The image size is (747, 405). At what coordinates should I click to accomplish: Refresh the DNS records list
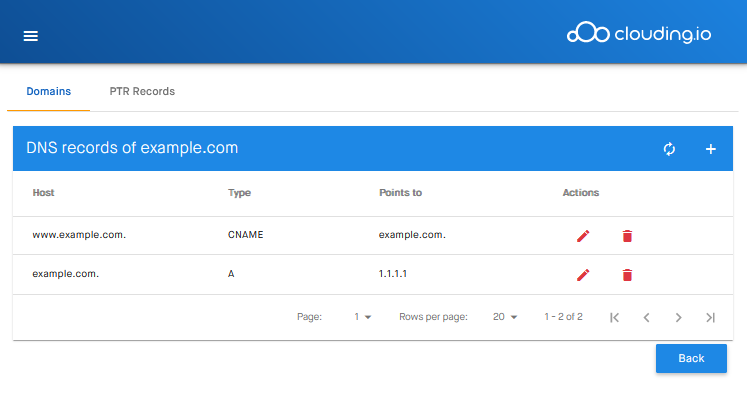669,149
